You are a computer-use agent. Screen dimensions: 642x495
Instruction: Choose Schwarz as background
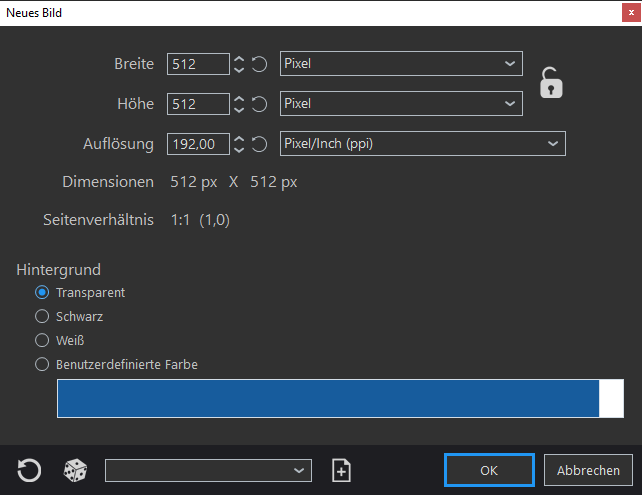42,316
